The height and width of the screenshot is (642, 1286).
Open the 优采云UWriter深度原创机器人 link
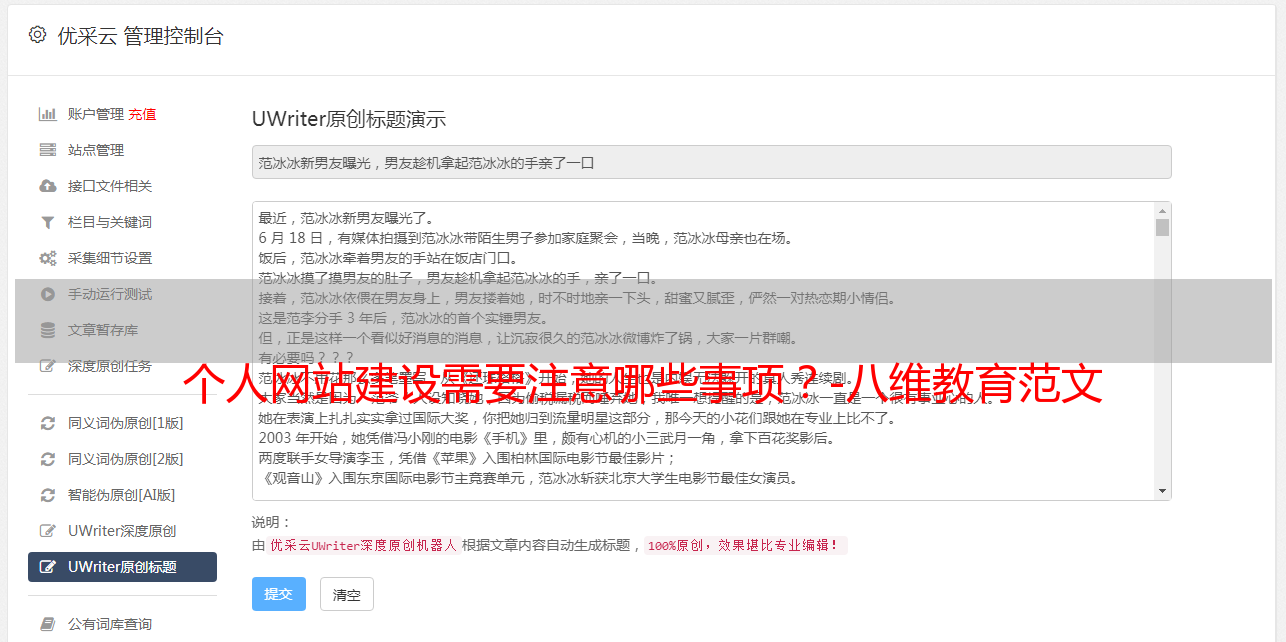[x=363, y=546]
